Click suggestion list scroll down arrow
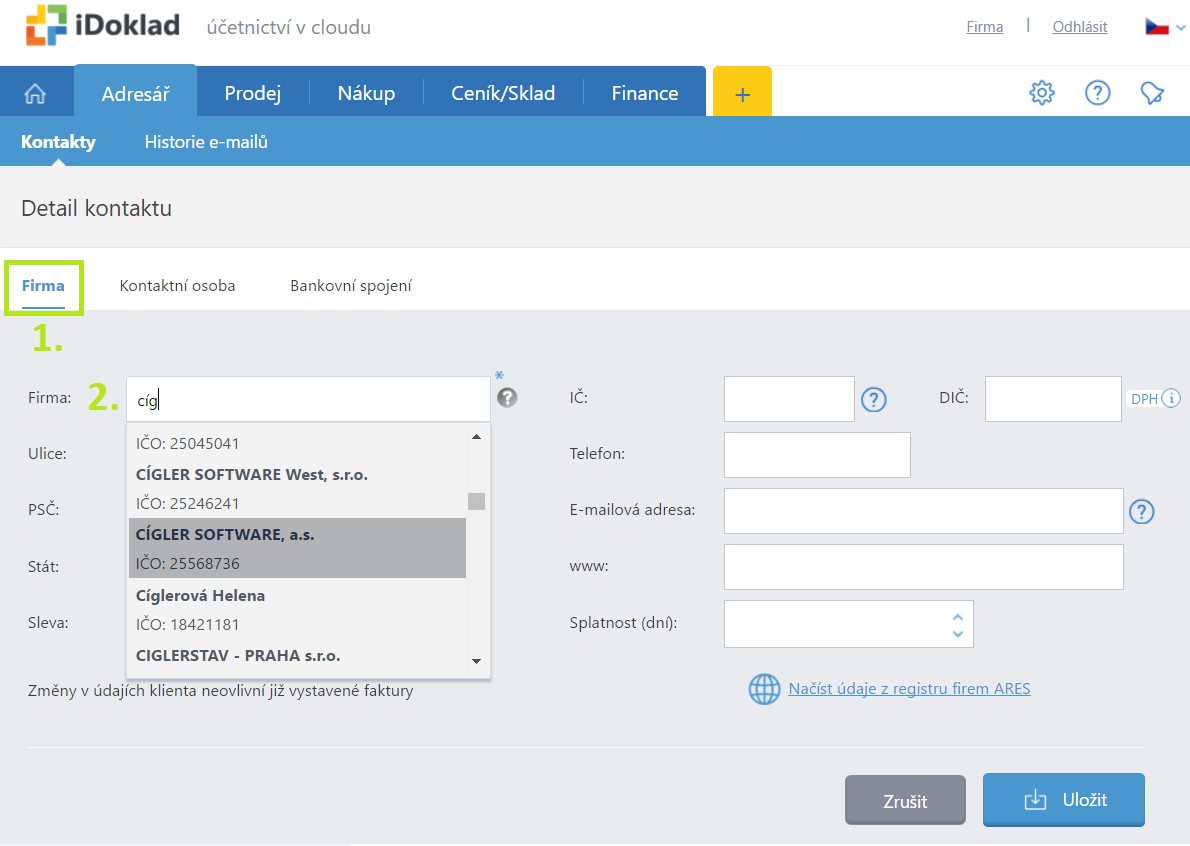 tap(477, 661)
